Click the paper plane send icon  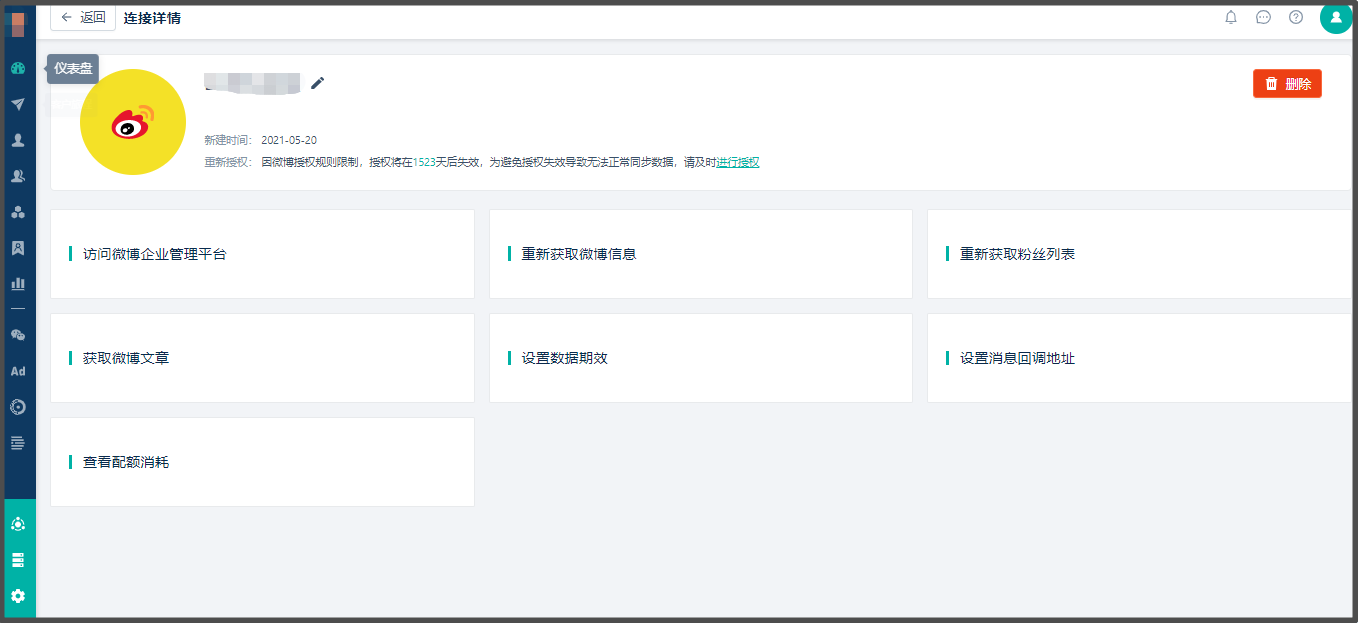coord(18,104)
